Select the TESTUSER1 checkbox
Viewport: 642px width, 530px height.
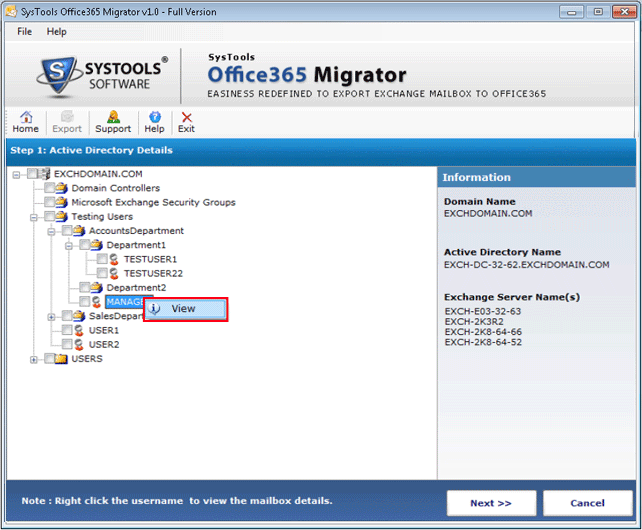(x=102, y=259)
